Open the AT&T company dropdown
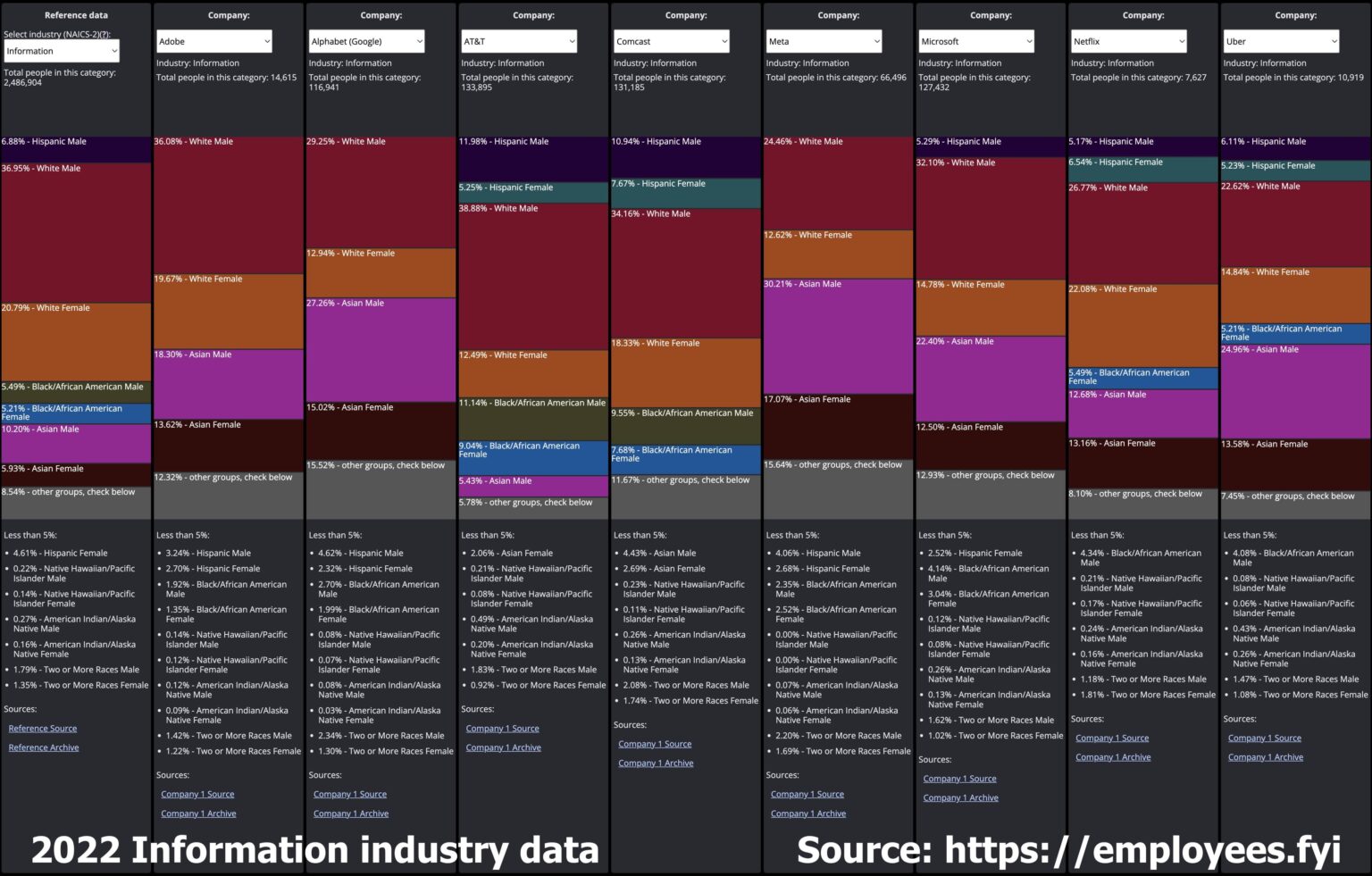 519,41
